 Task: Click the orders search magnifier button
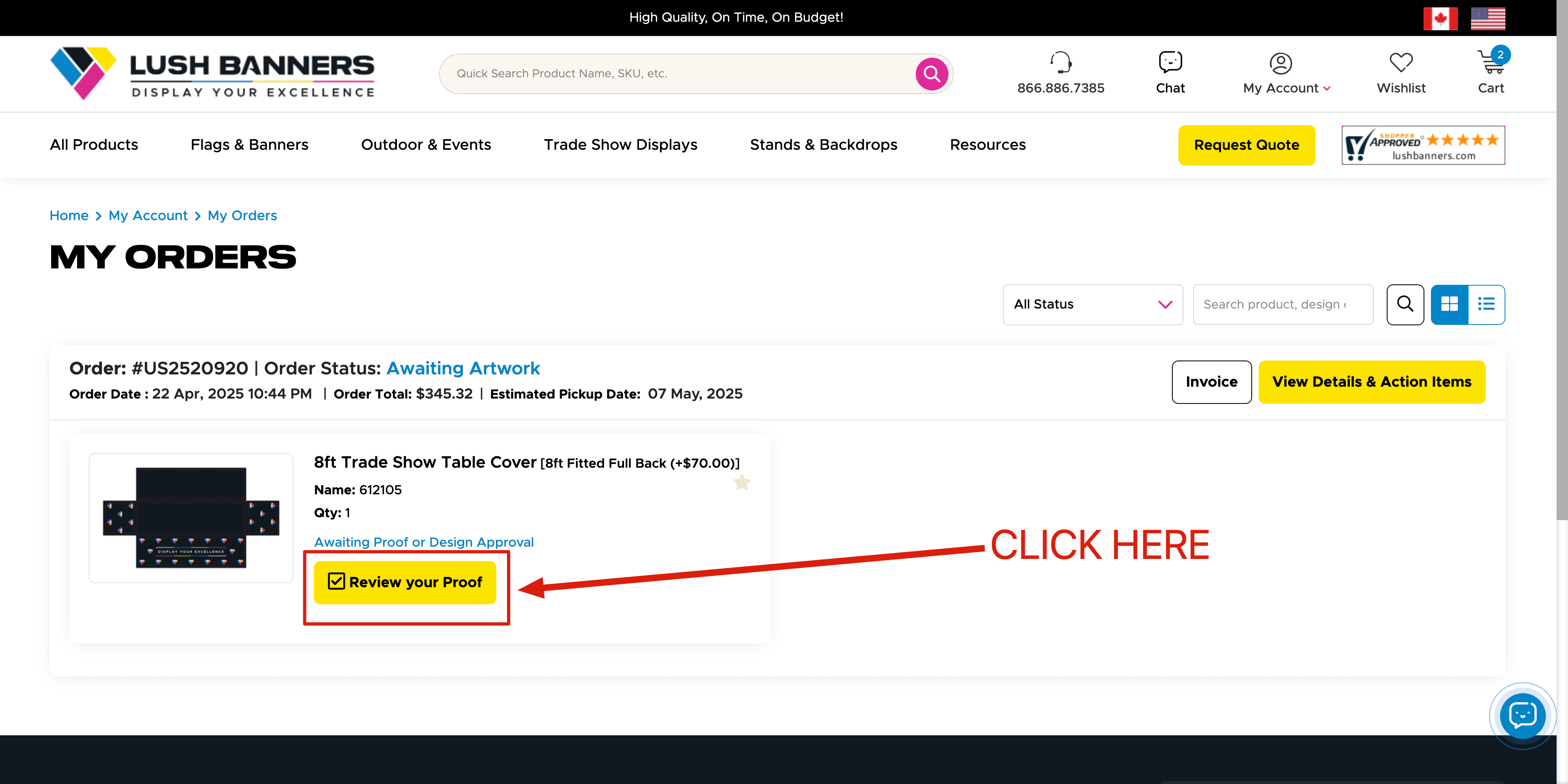[x=1405, y=304]
